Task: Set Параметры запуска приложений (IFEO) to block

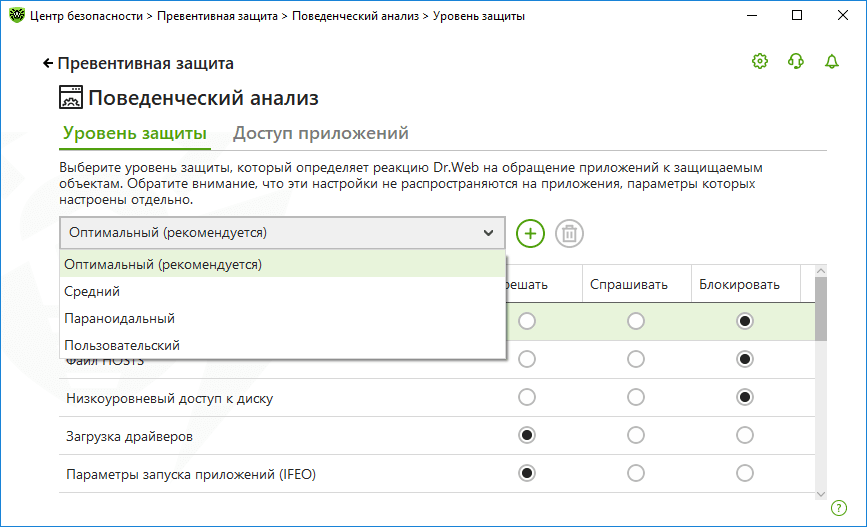Action: click(745, 473)
